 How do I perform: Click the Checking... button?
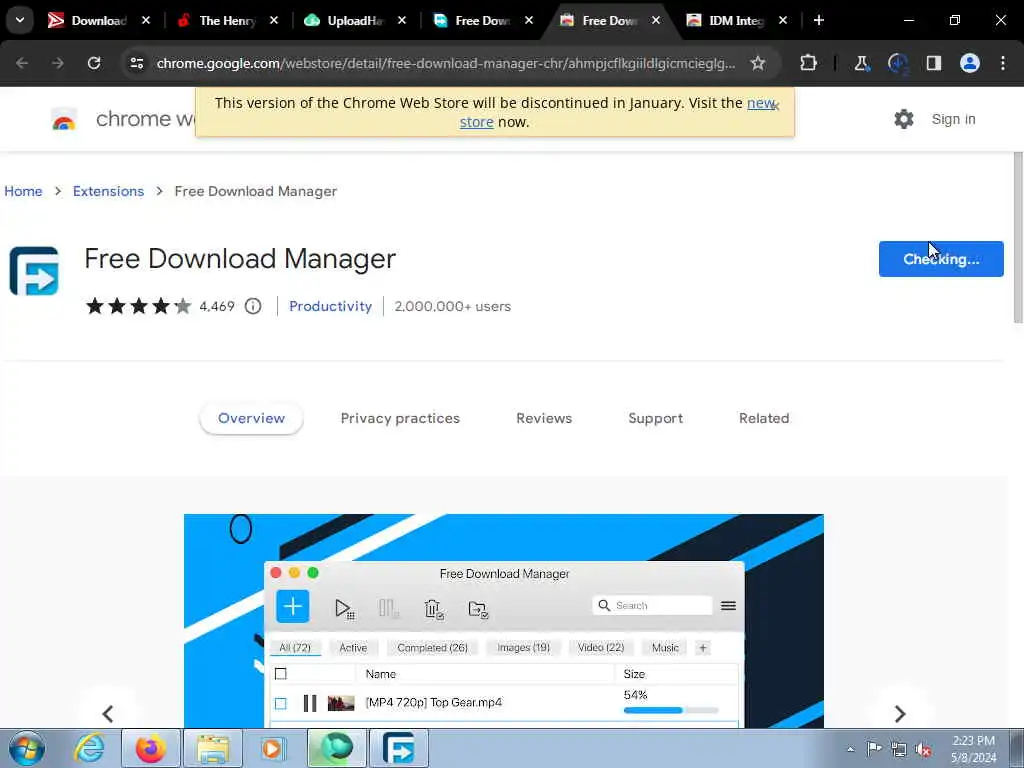coord(940,259)
